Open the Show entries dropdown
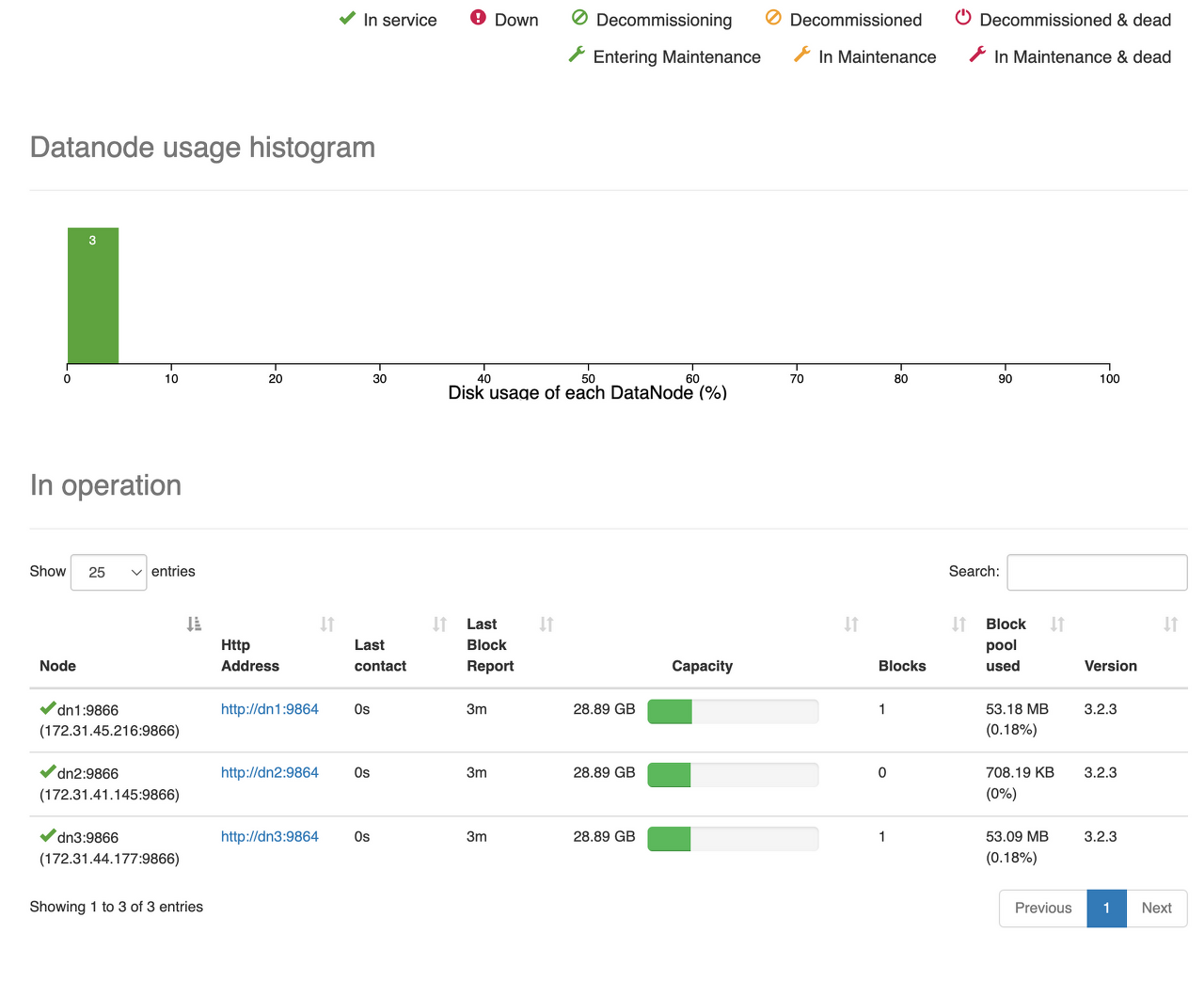1204x996 pixels. coord(109,572)
